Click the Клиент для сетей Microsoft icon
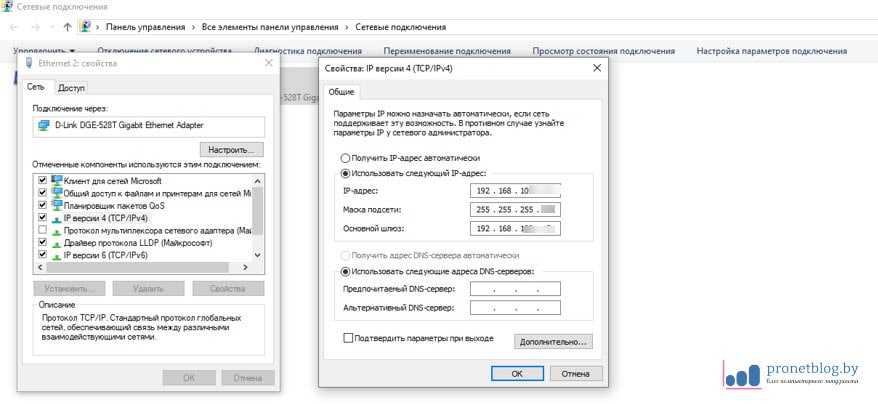 (x=56, y=180)
